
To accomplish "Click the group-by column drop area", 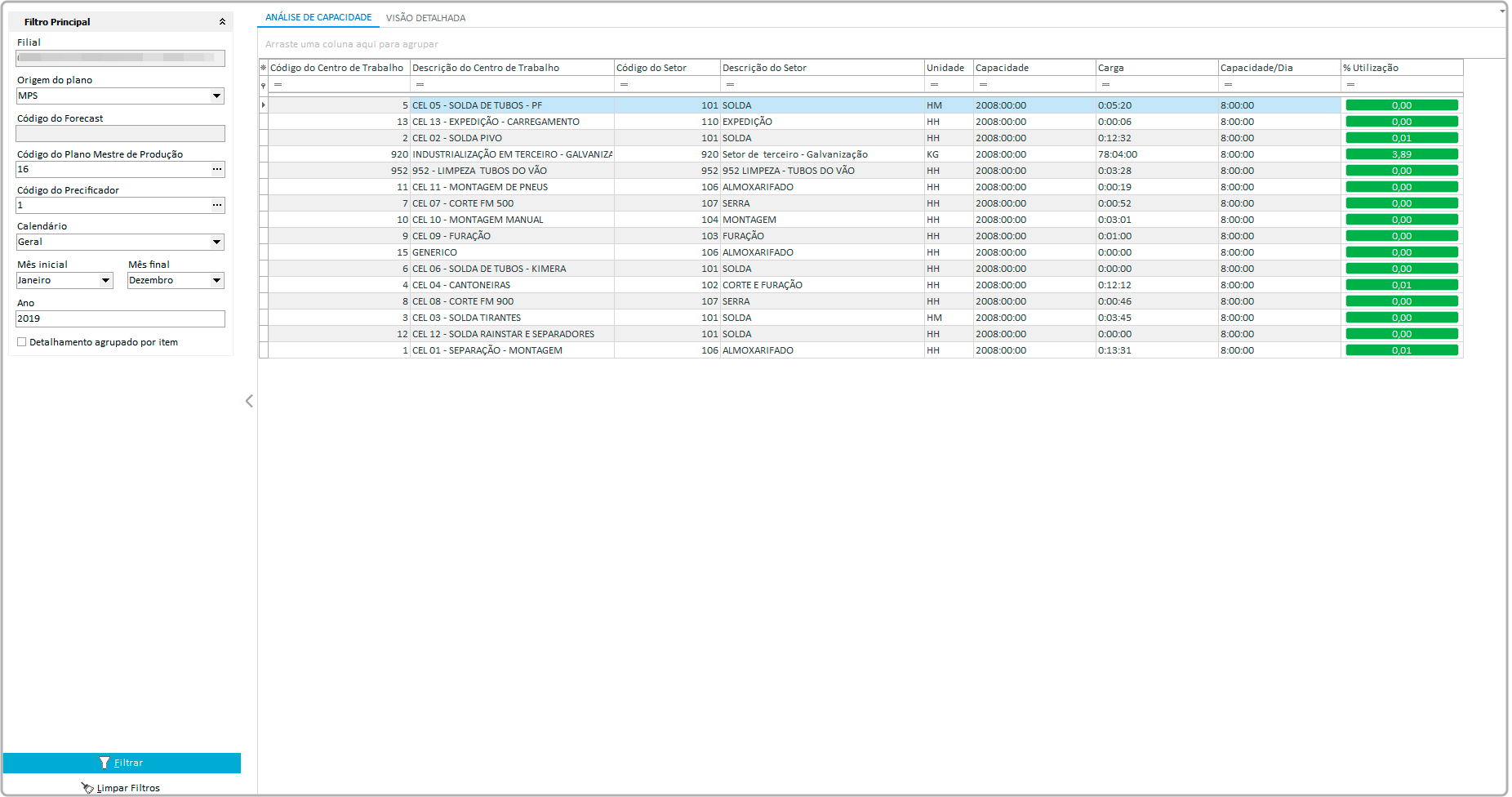I will [x=882, y=44].
